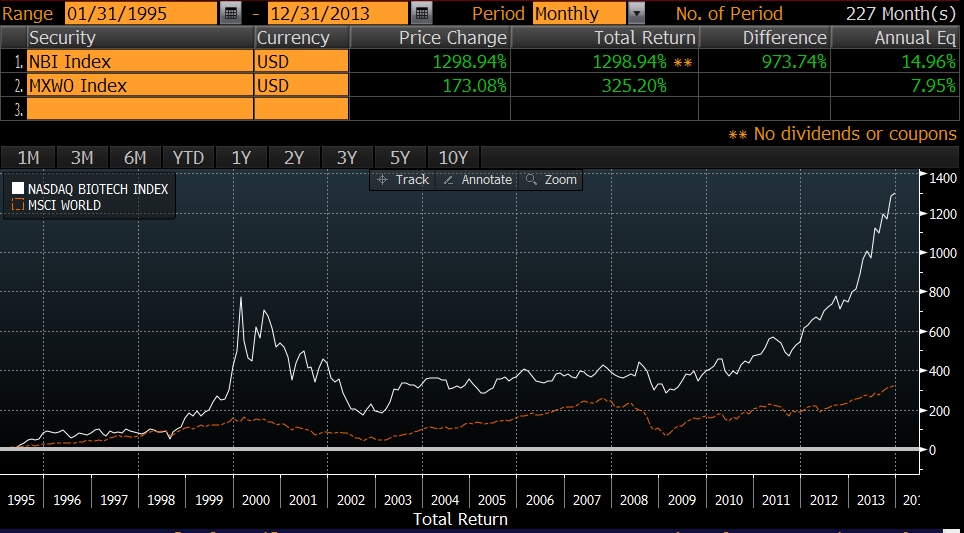Edit the start date 01/31/1995 field
Image resolution: width=964 pixels, height=533 pixels.
[141, 12]
